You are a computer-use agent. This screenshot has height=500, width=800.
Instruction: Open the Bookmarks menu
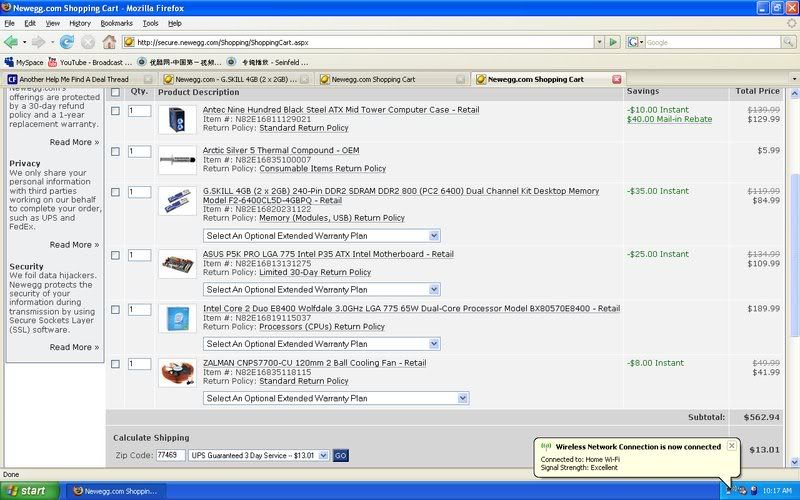click(116, 22)
